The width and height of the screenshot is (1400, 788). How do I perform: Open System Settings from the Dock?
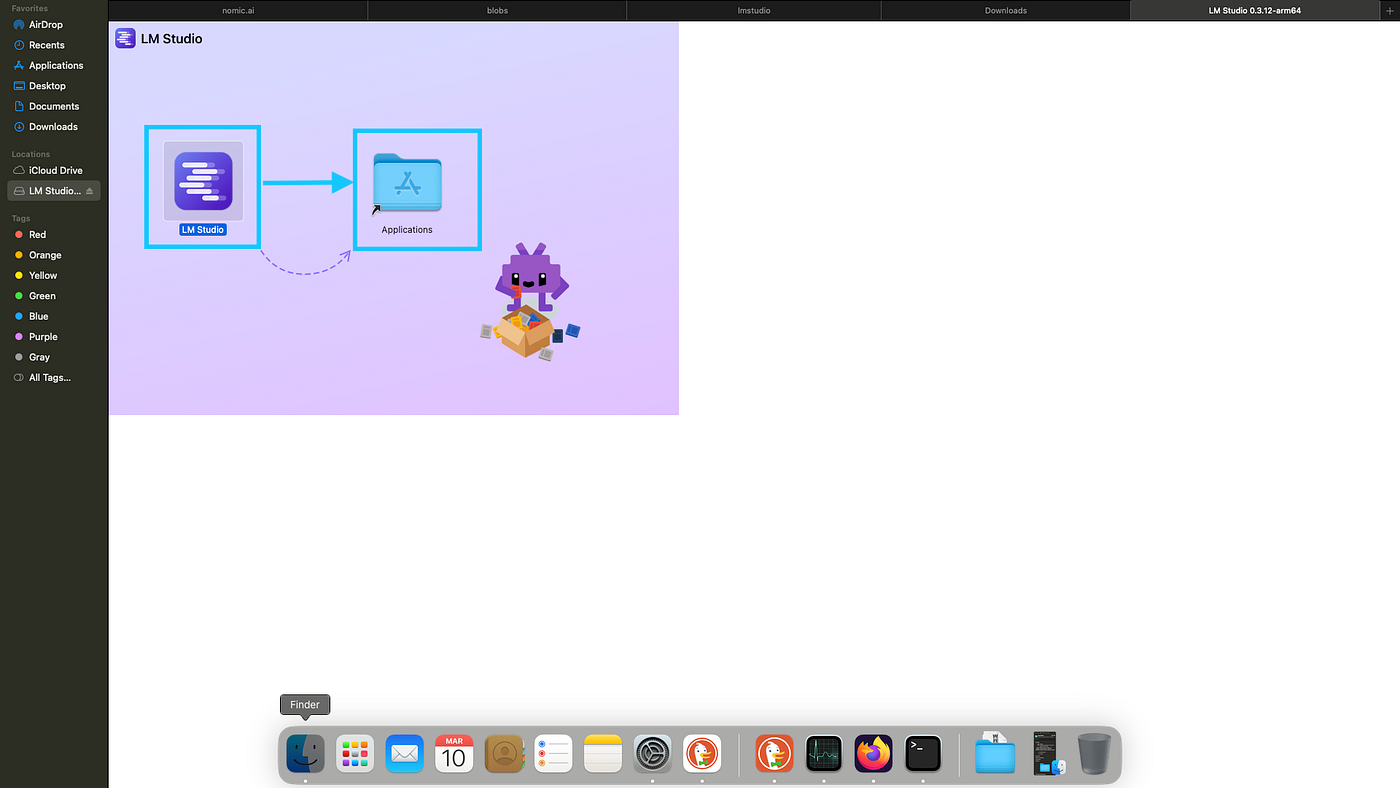click(653, 753)
